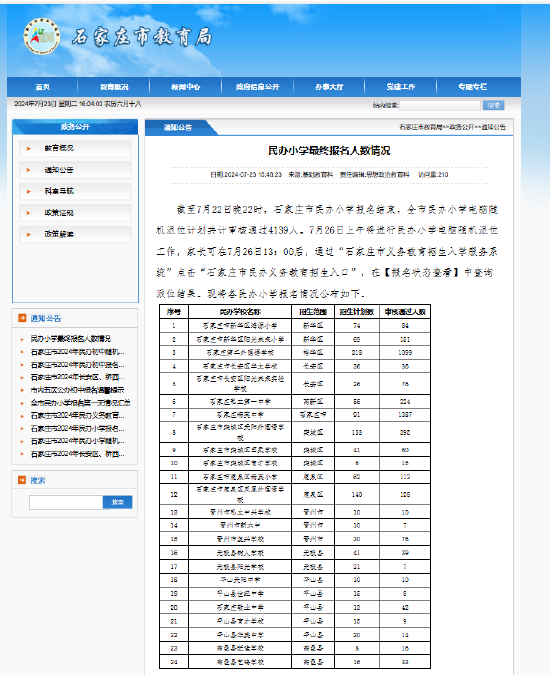This screenshot has width=550, height=675.
Task: Click cell value 133 in row 8
Action: coord(357,432)
